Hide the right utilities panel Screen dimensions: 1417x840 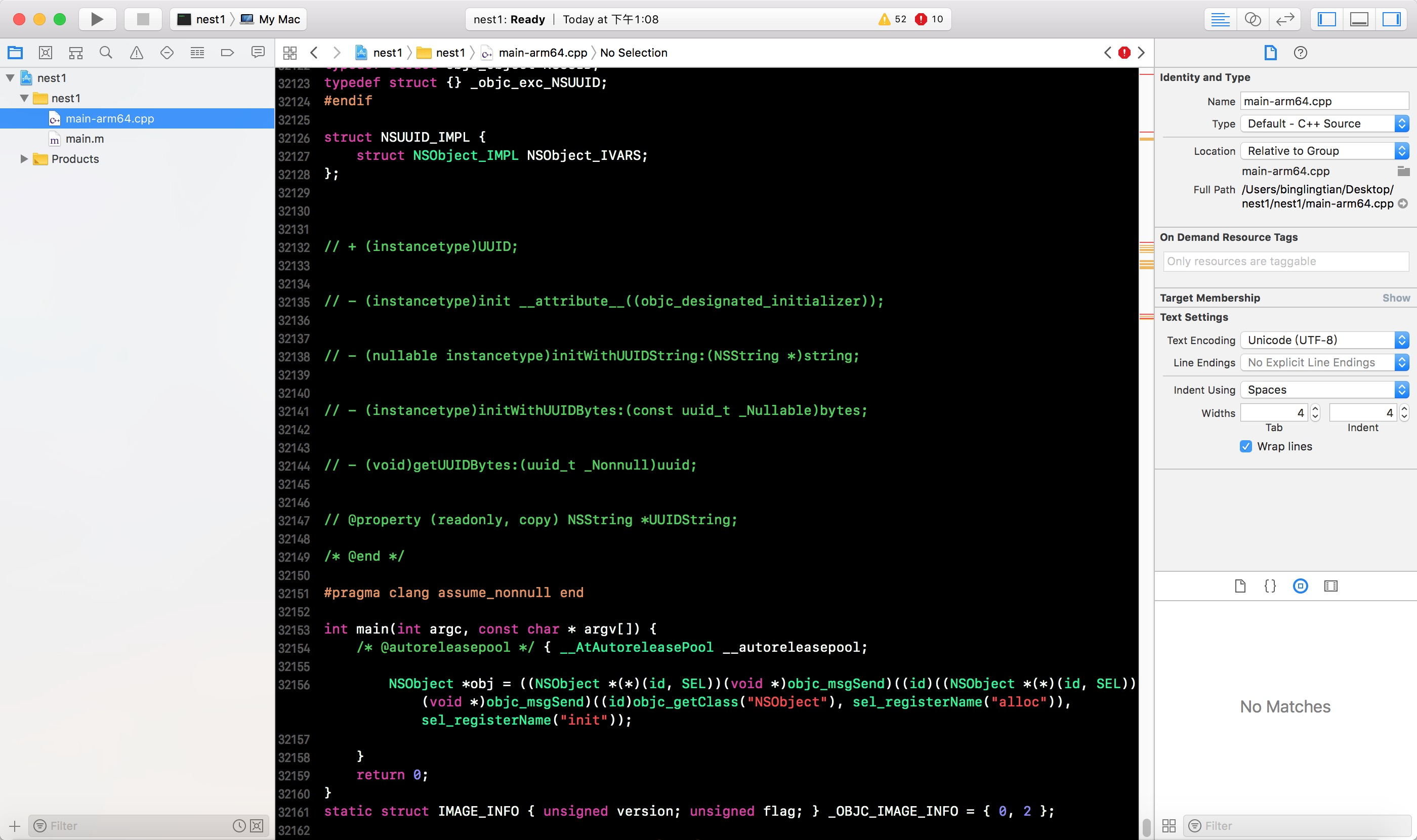(x=1391, y=19)
